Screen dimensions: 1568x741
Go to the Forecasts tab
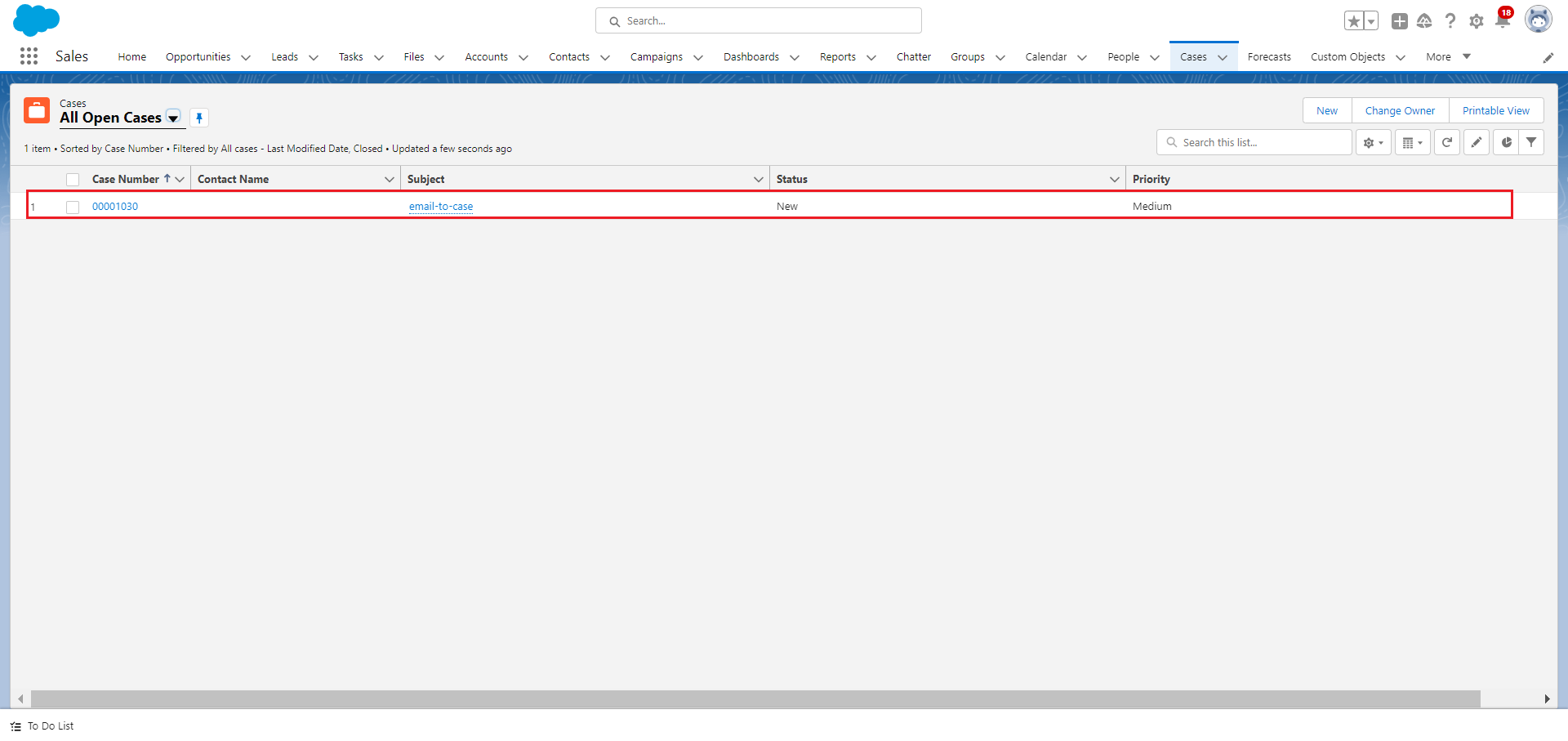(x=1268, y=57)
